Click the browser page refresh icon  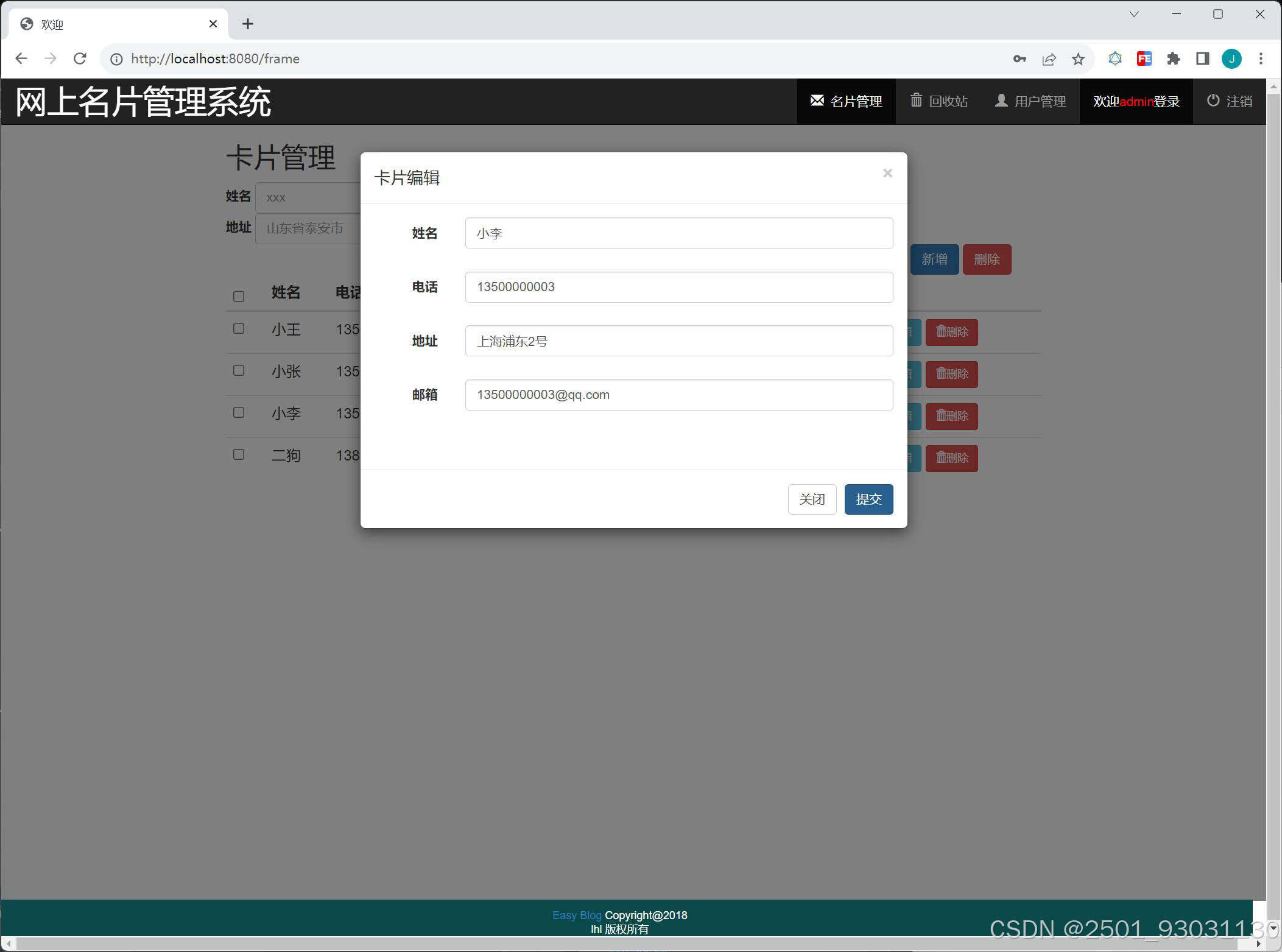(80, 58)
